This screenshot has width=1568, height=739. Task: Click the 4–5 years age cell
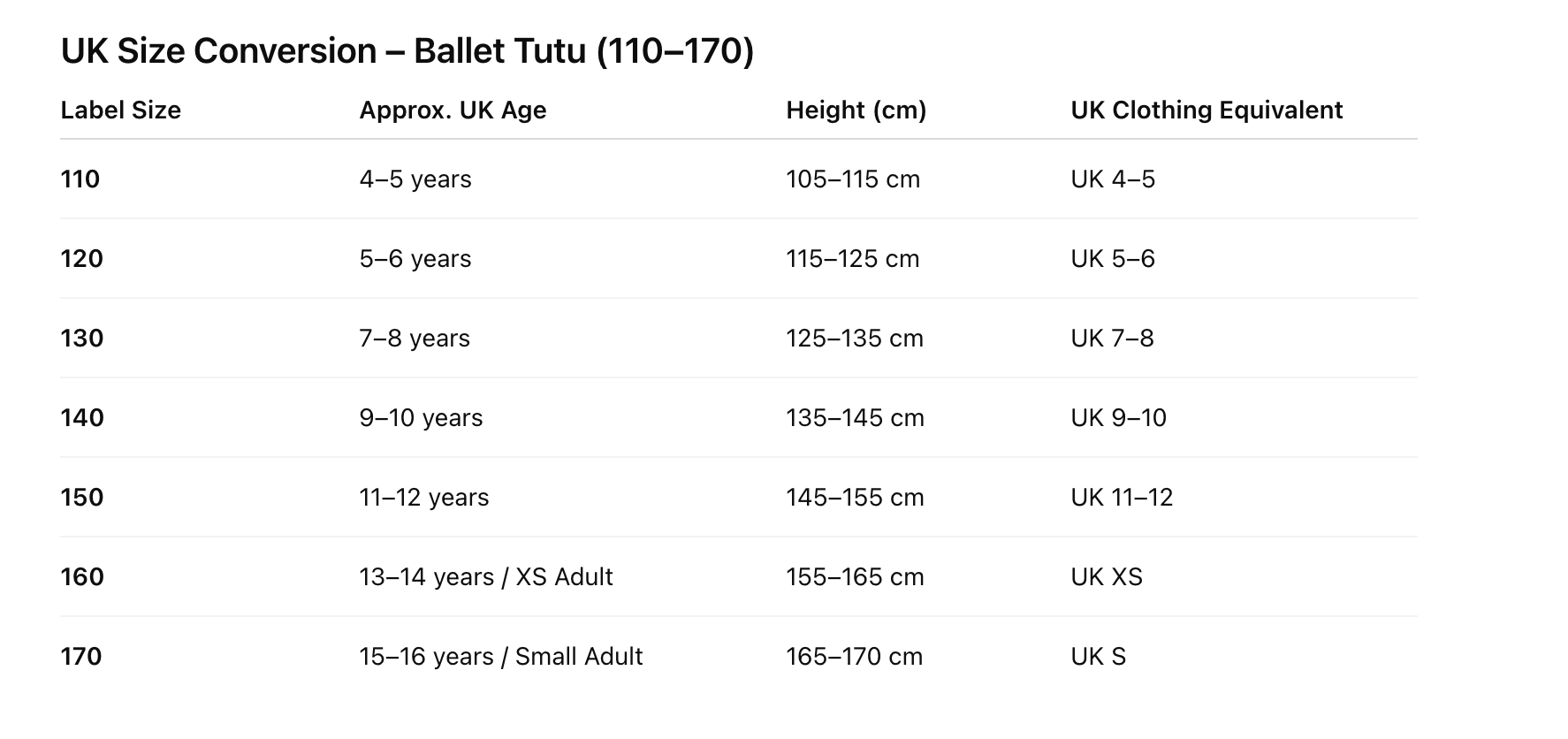coord(415,179)
